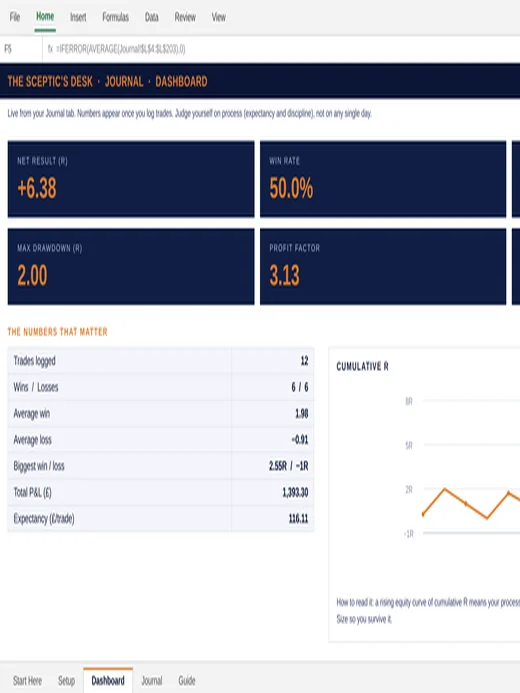This screenshot has width=520, height=693.
Task: Select the Trades logged value 12
Action: 304,361
